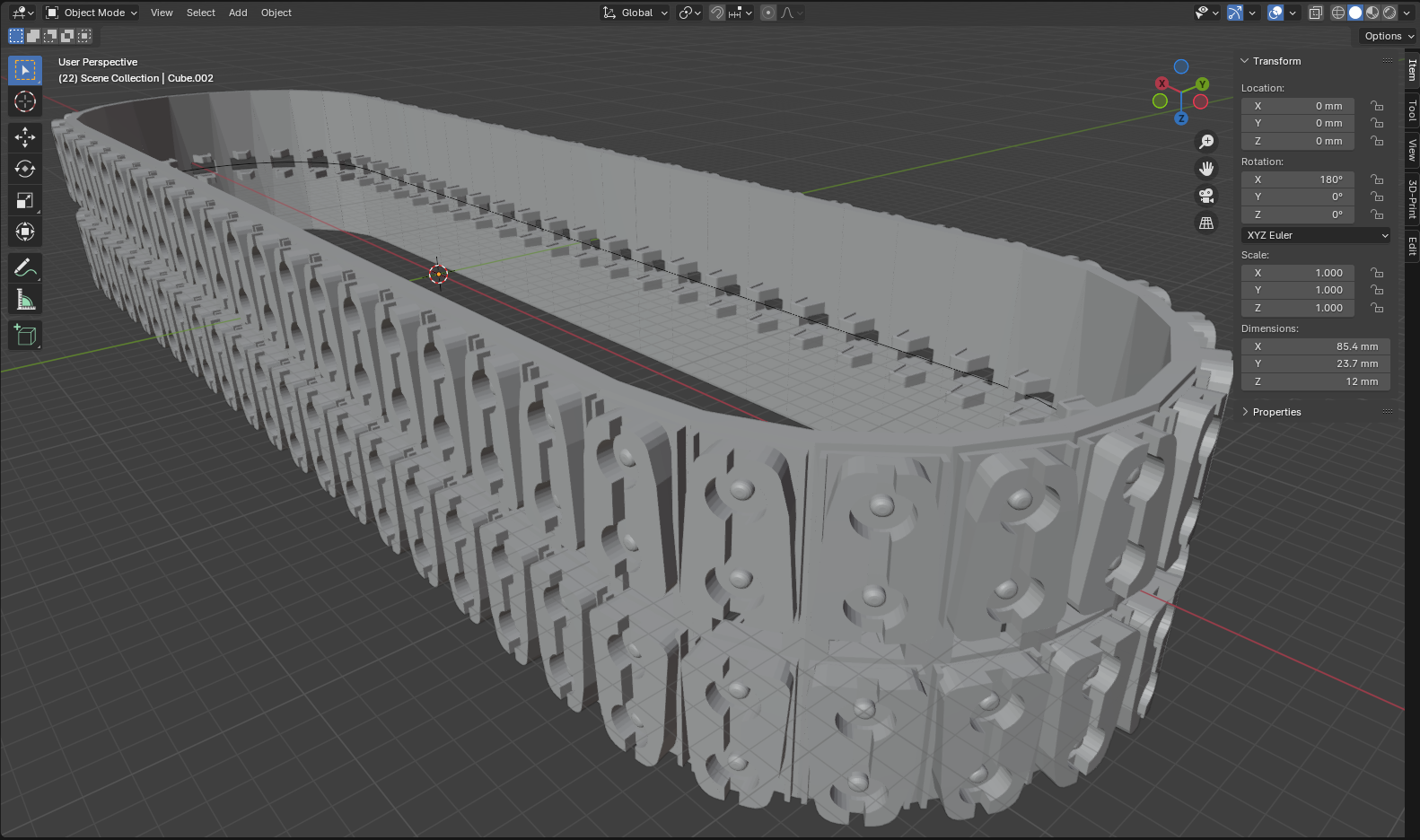The height and width of the screenshot is (840, 1420).
Task: Activate the Move tool
Action: (25, 136)
